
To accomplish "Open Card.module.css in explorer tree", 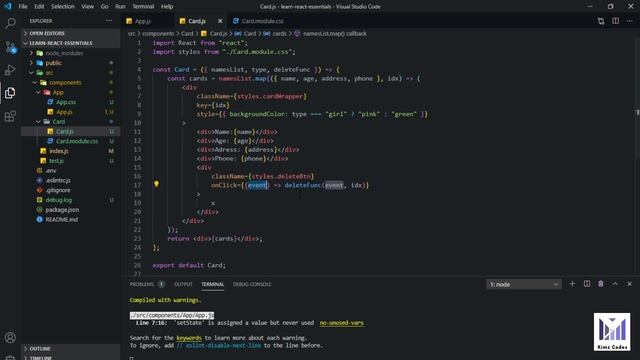I will 71,141.
